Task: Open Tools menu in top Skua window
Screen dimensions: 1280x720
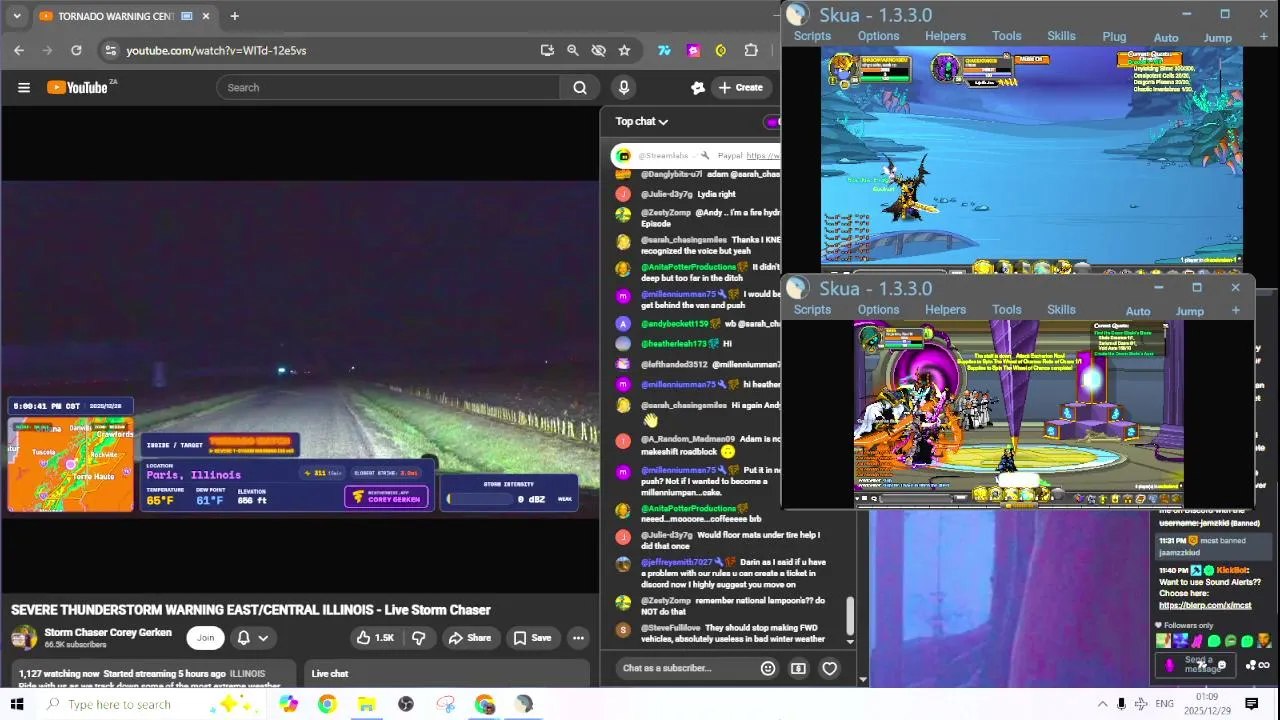Action: click(x=1006, y=36)
